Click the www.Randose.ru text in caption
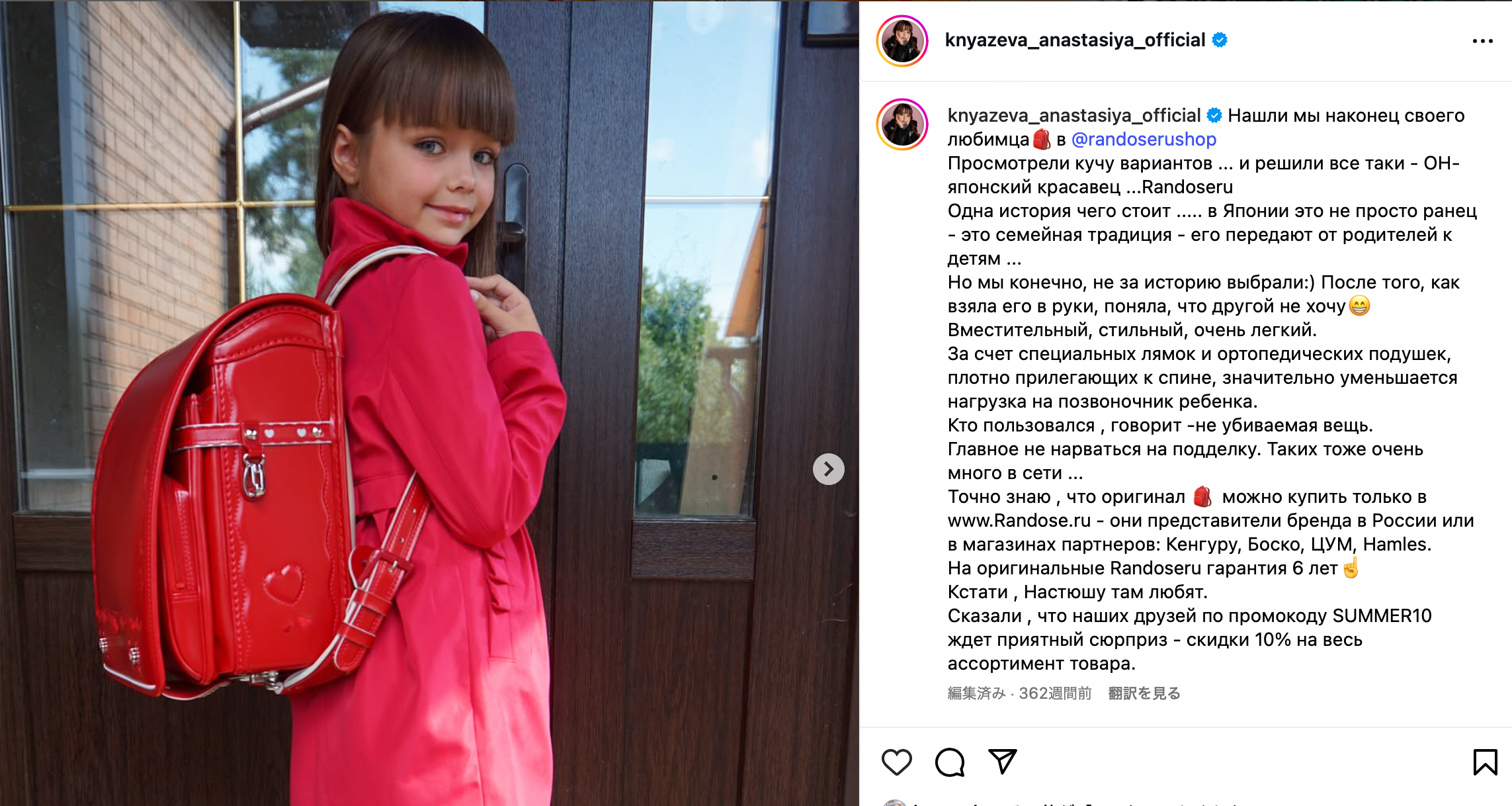 coord(1019,520)
